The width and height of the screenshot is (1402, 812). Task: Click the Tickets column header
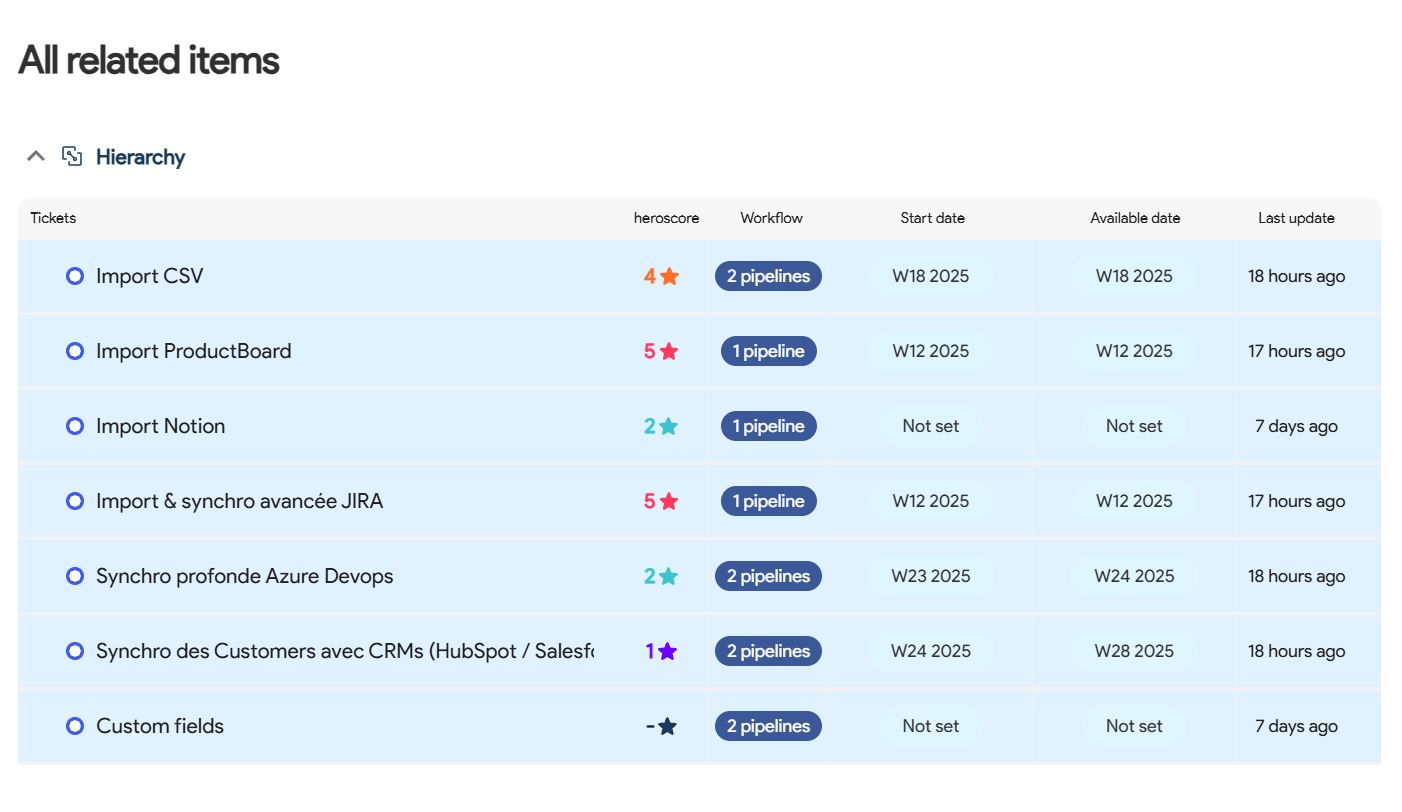pyautogui.click(x=53, y=218)
